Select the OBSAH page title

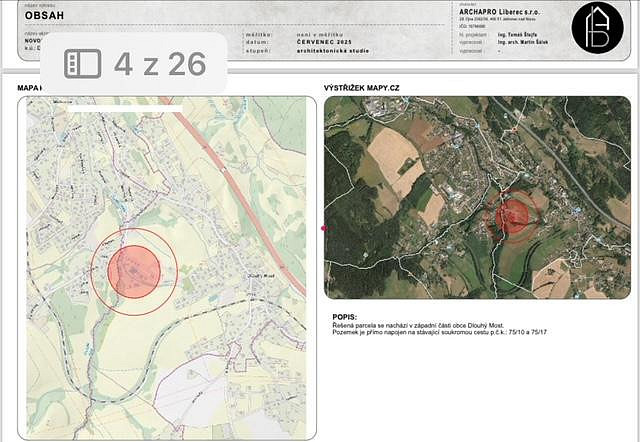tap(45, 16)
